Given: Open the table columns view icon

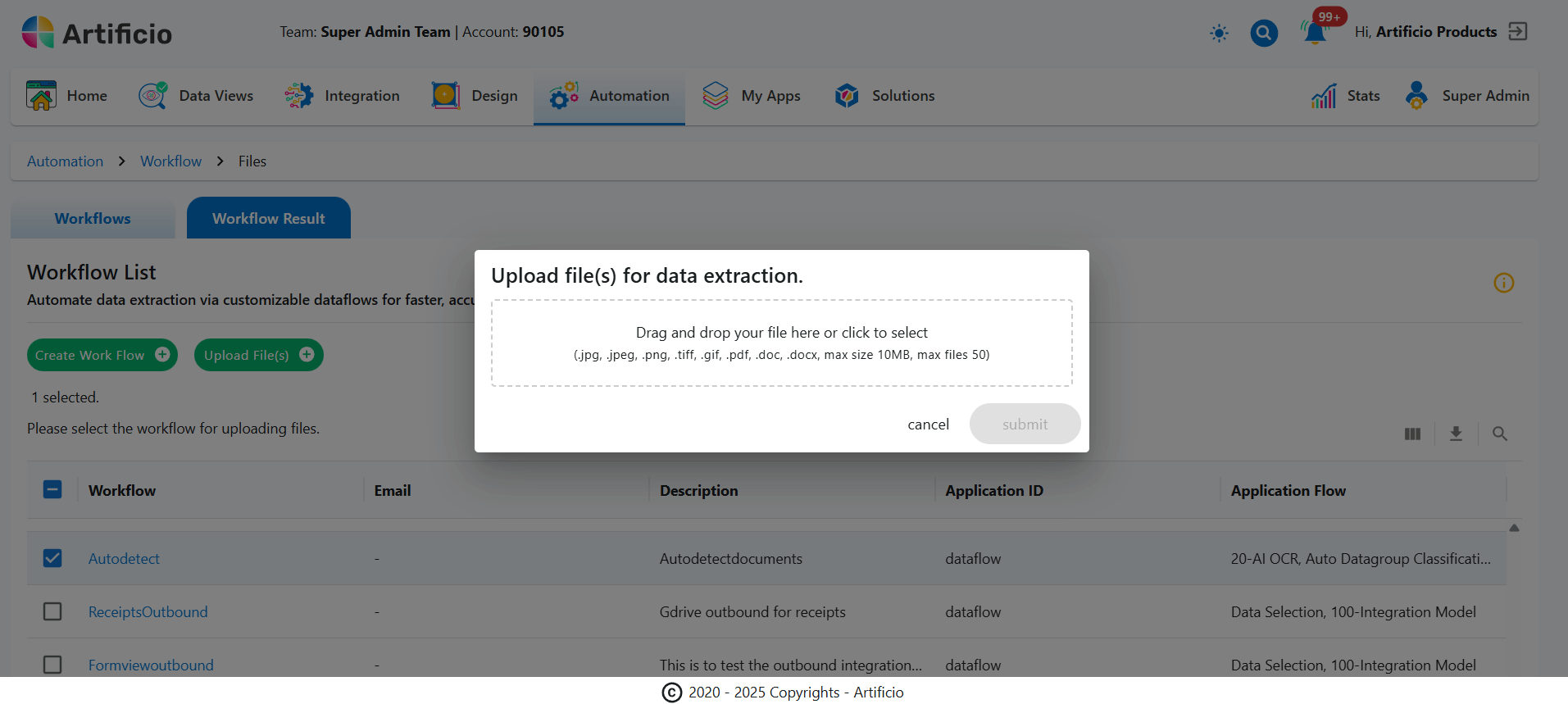Looking at the screenshot, I should pos(1411,434).
